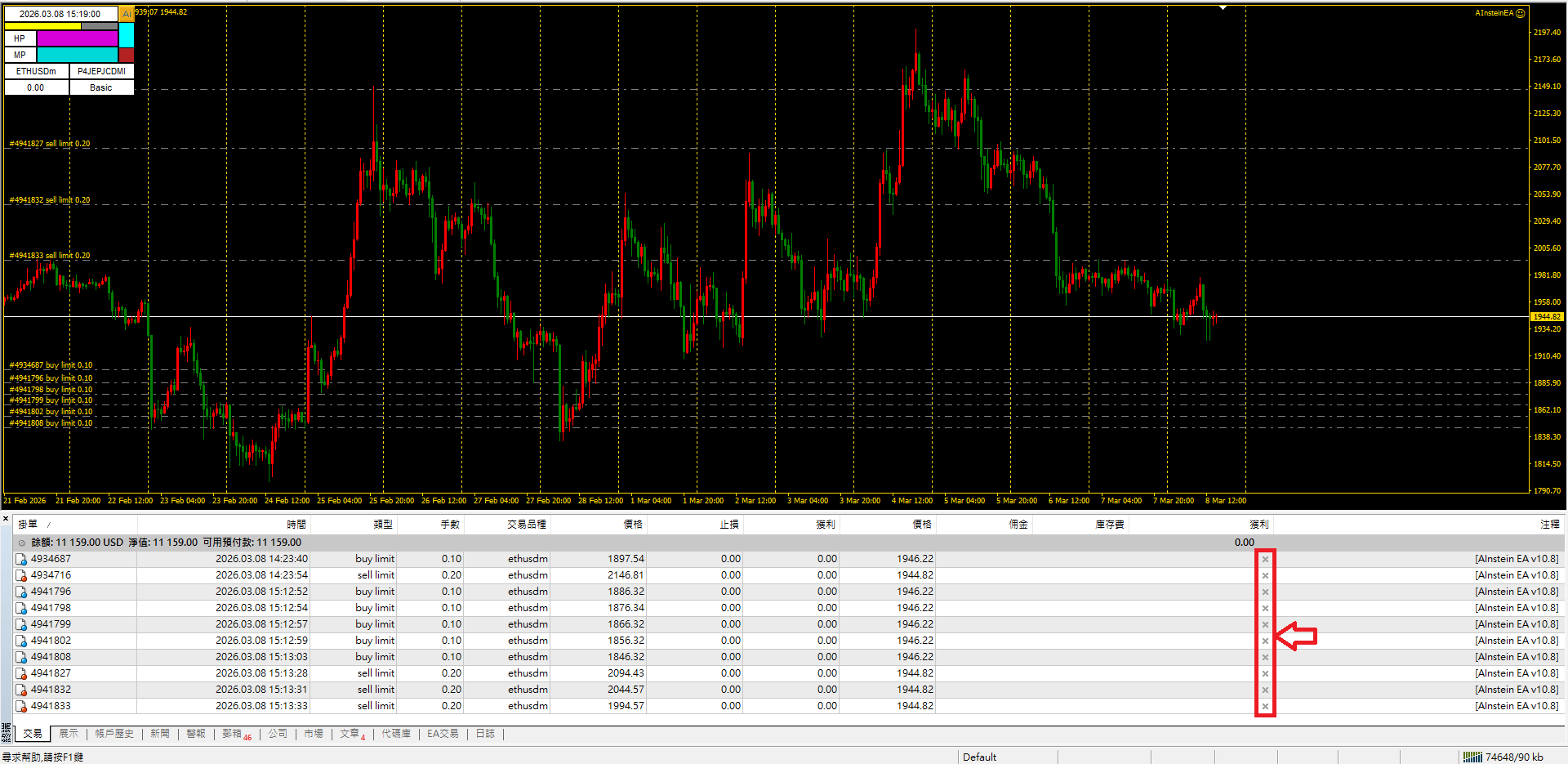Click the 74648/90 kb connection status

1514,757
